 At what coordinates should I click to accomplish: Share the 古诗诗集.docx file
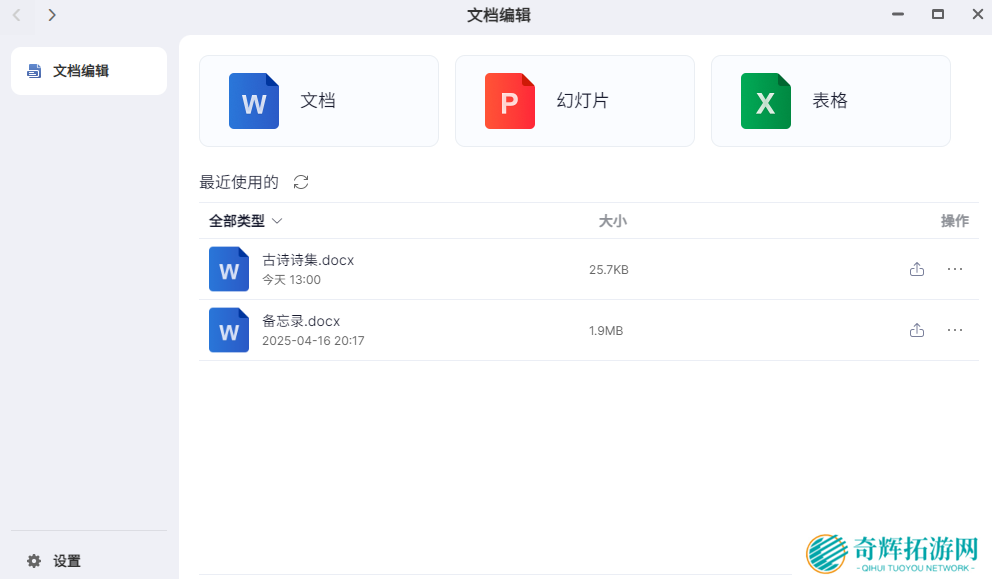[x=917, y=269]
